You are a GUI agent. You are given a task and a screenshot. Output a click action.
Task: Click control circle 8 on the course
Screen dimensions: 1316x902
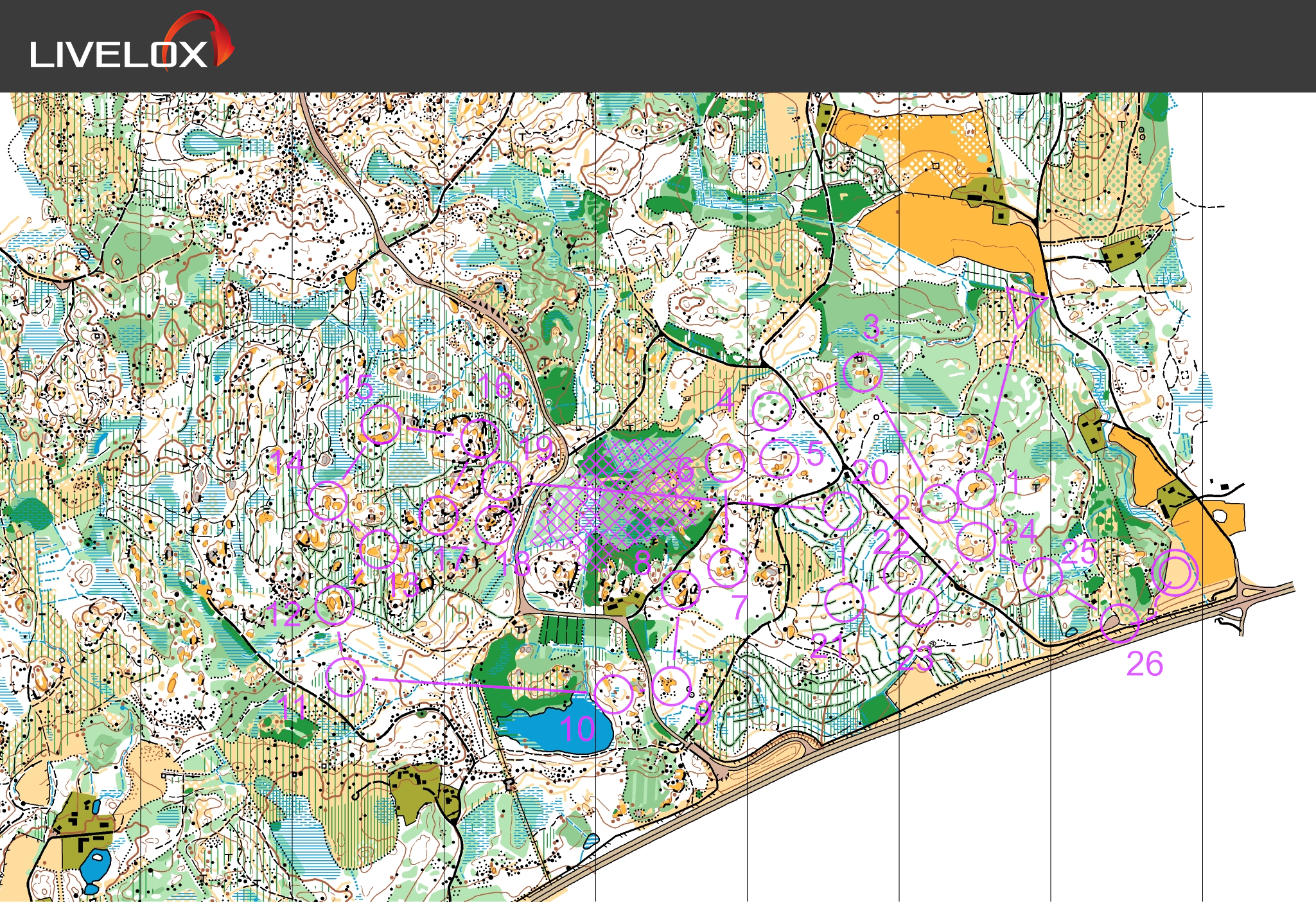tap(680, 590)
